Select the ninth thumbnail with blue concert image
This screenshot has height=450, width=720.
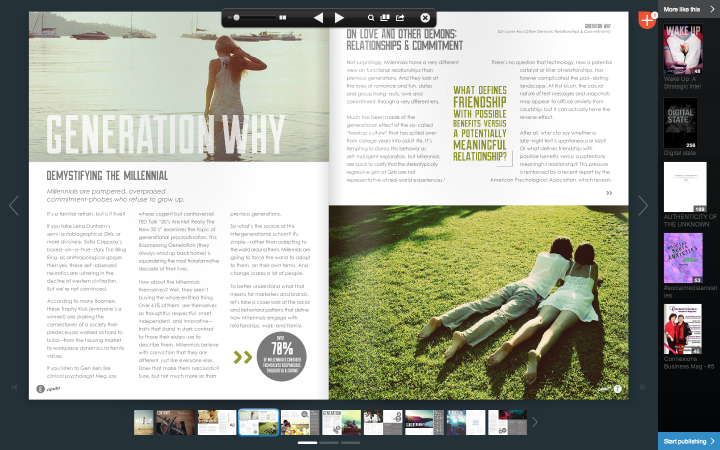(x=466, y=422)
